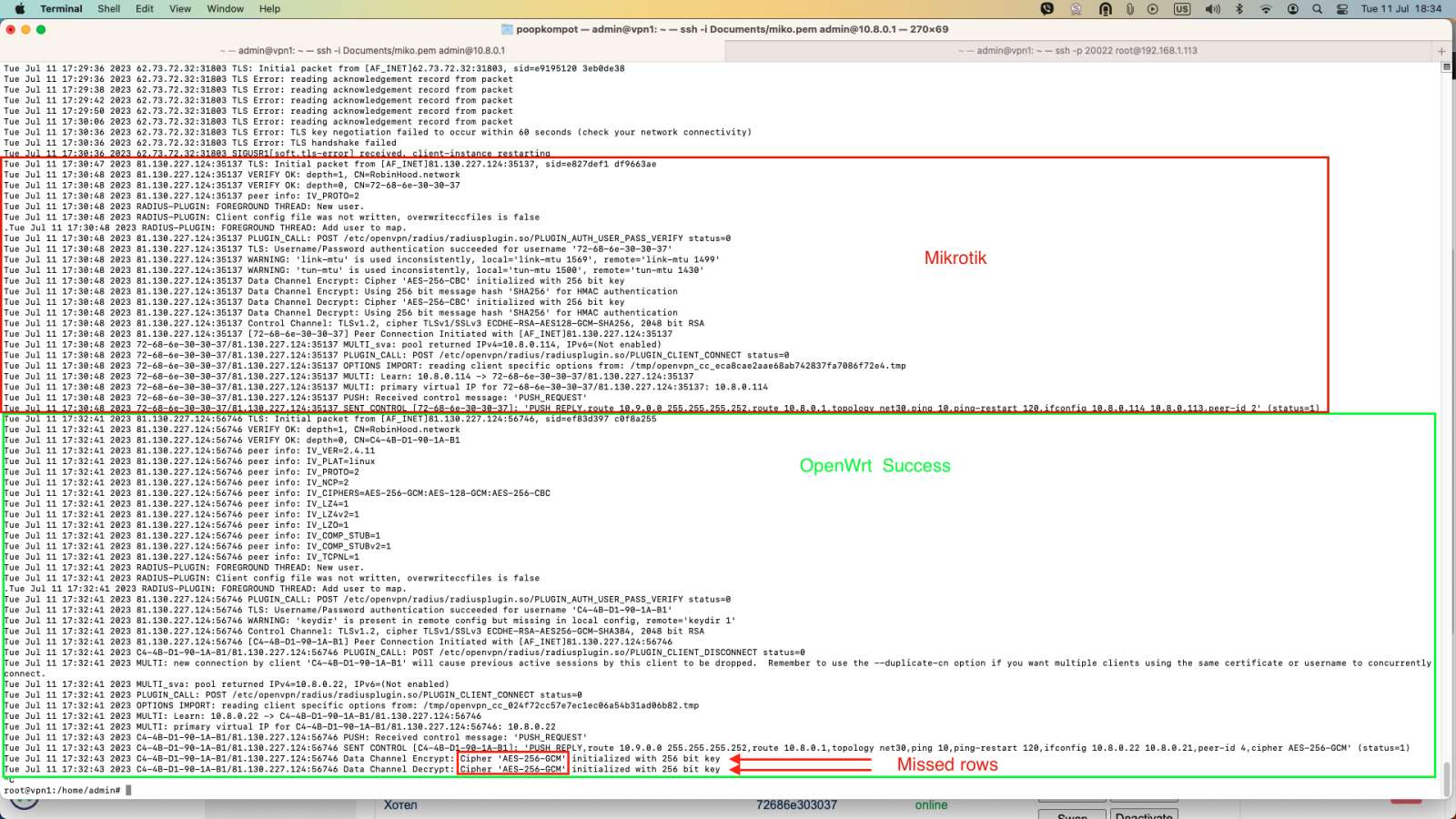Screen dimensions: 1456x819
Task: Click the 'link-mtu' is used inconsistently warning
Action: [x=361, y=259]
